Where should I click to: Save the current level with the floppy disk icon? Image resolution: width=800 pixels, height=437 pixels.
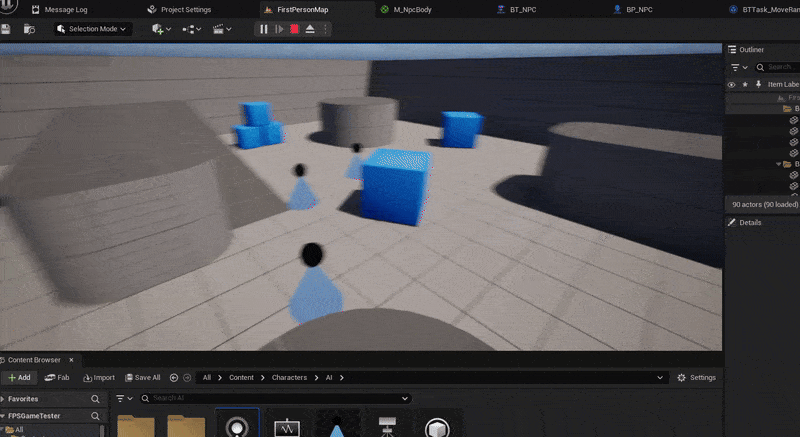coord(6,29)
